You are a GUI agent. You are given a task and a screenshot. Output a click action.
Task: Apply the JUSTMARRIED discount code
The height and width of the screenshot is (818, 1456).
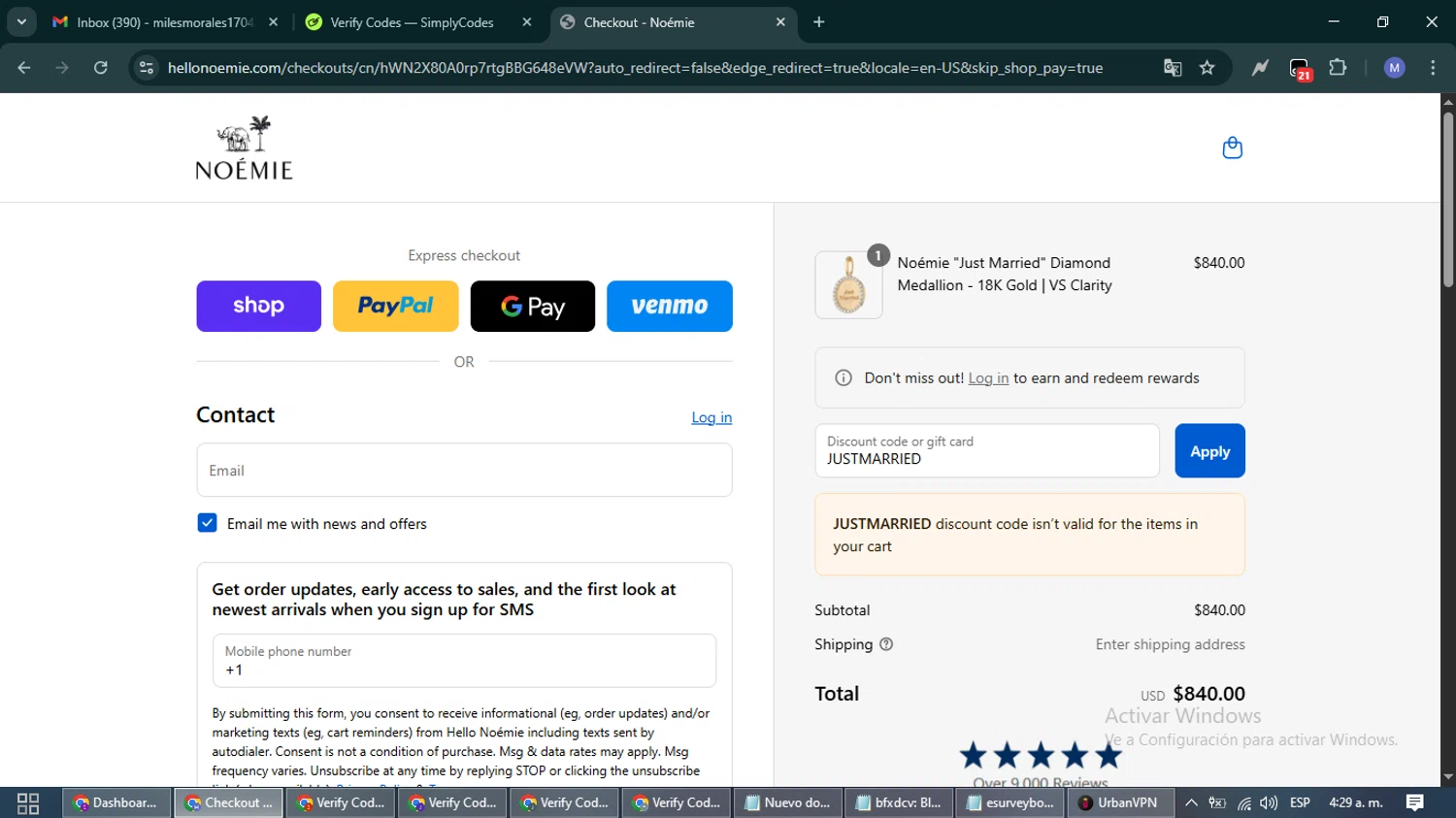click(1209, 451)
